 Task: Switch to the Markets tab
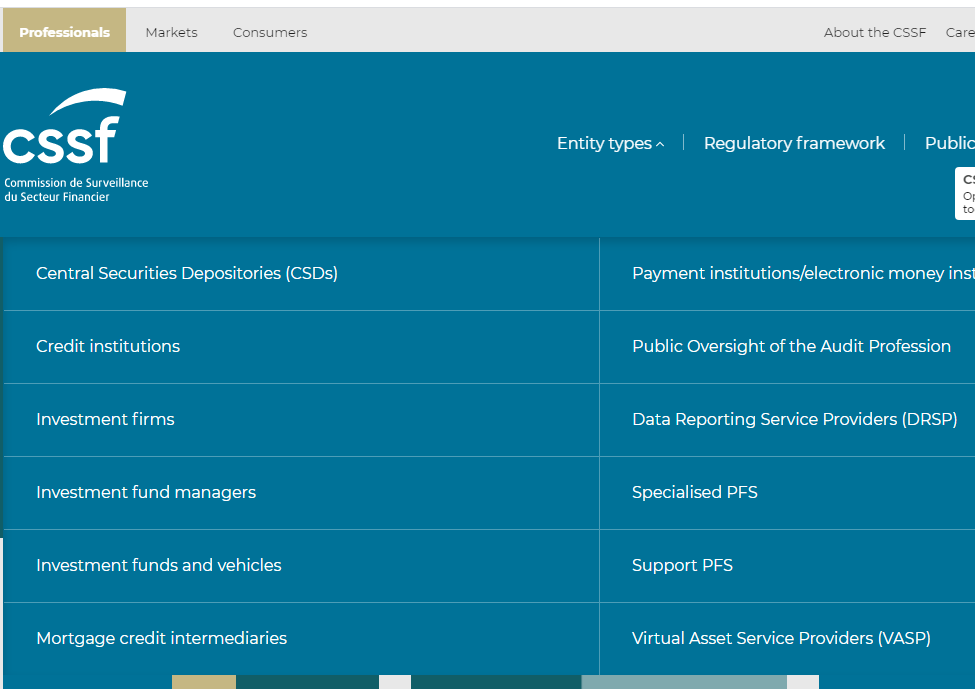[x=172, y=32]
